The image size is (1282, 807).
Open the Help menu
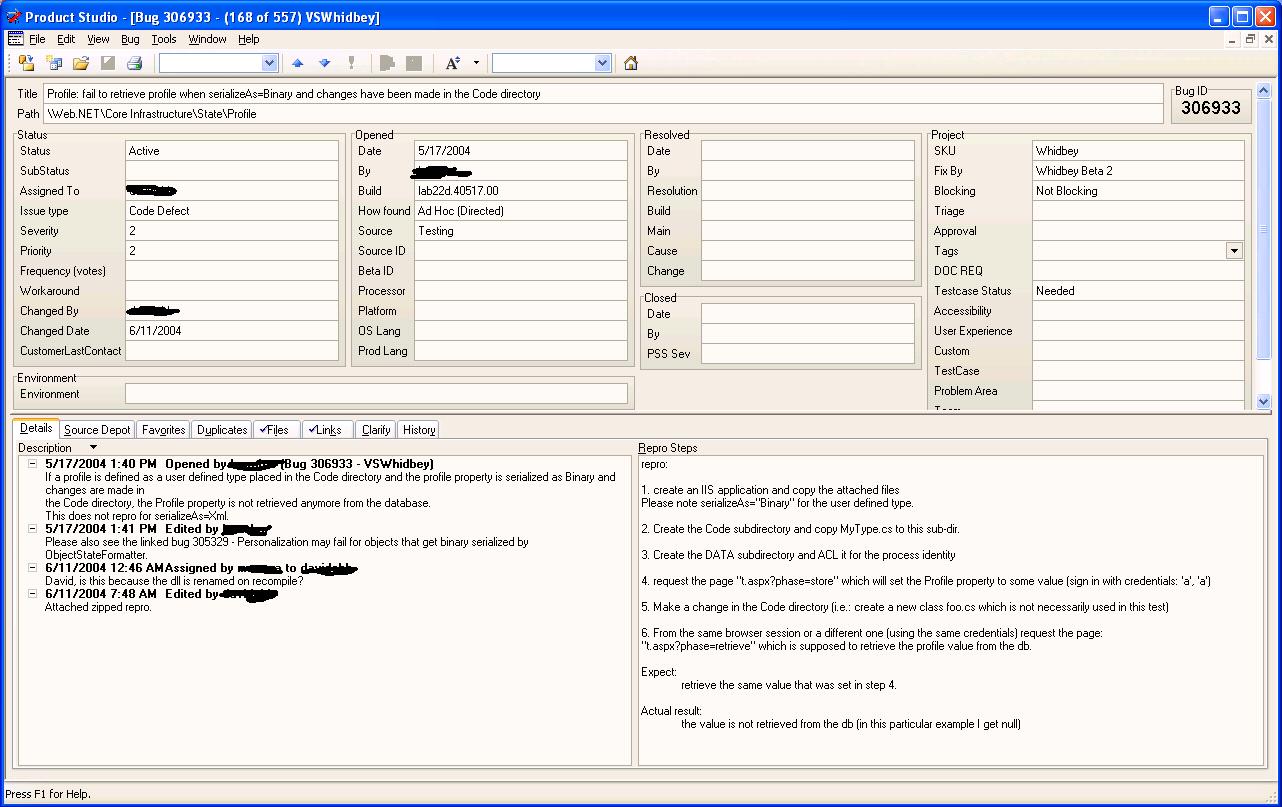click(x=248, y=39)
